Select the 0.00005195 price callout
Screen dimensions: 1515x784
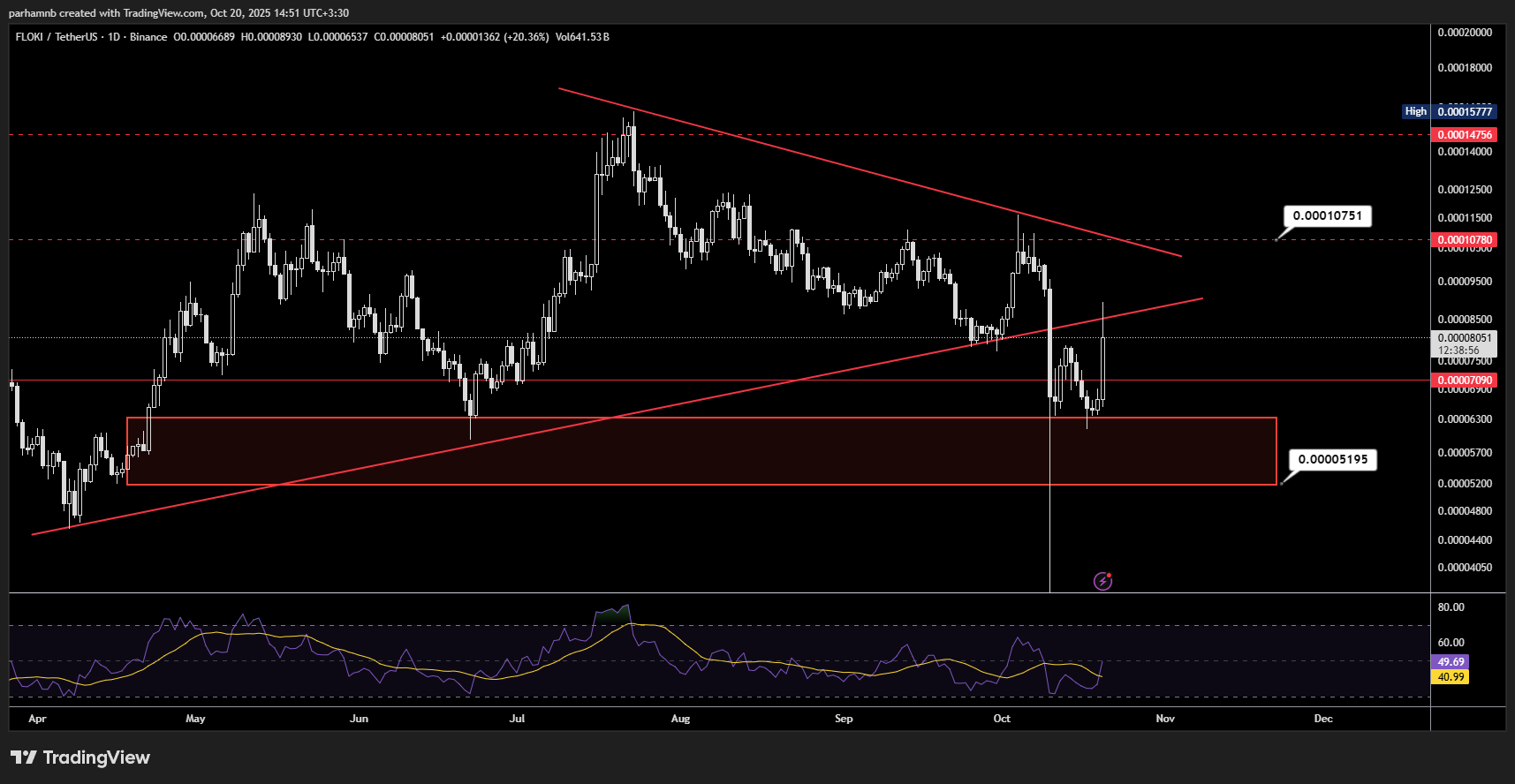(1332, 459)
